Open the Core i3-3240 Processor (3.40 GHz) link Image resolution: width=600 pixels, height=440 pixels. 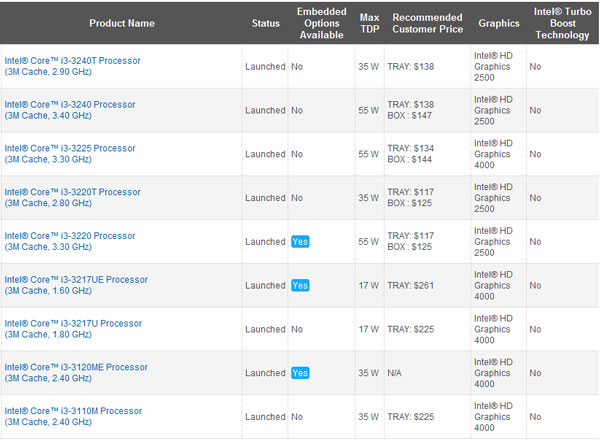pyautogui.click(x=69, y=105)
